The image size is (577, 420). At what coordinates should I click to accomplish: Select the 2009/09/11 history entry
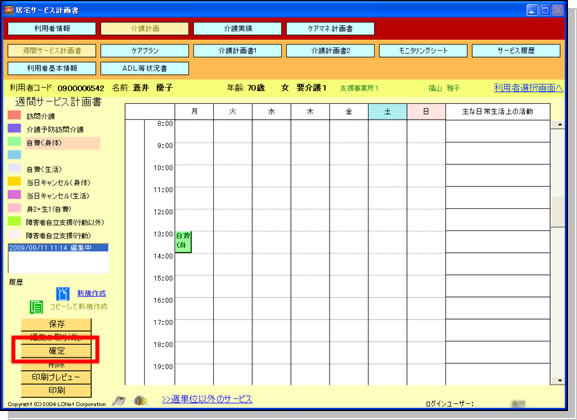point(58,248)
